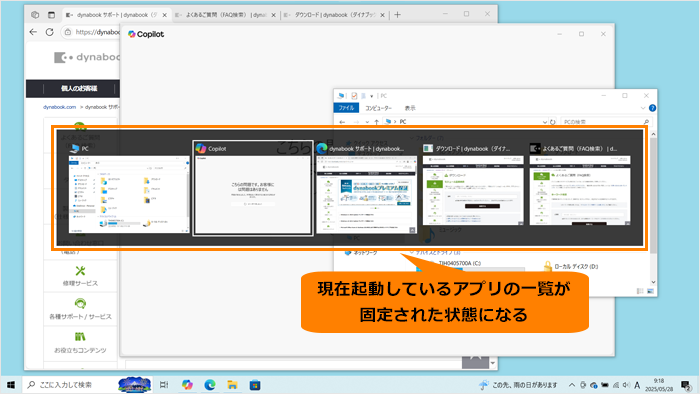Close the dynabook サポート Edge tab
Screen dimensions: 700x394
tap(164, 15)
